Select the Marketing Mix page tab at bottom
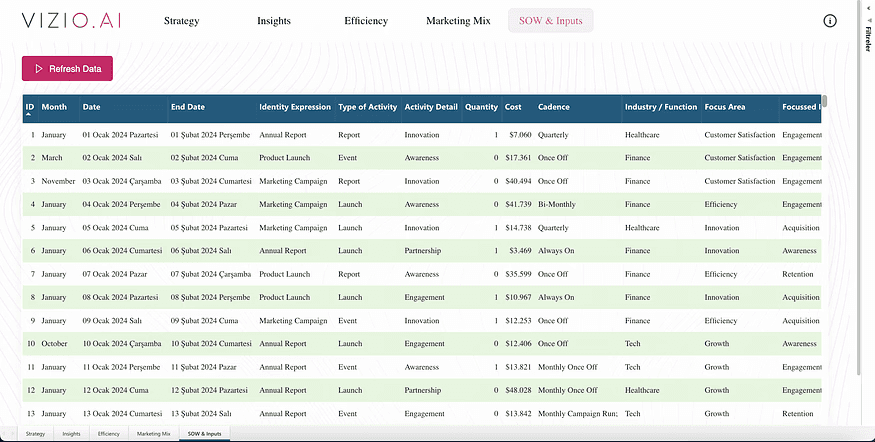875x442 pixels. (x=153, y=434)
